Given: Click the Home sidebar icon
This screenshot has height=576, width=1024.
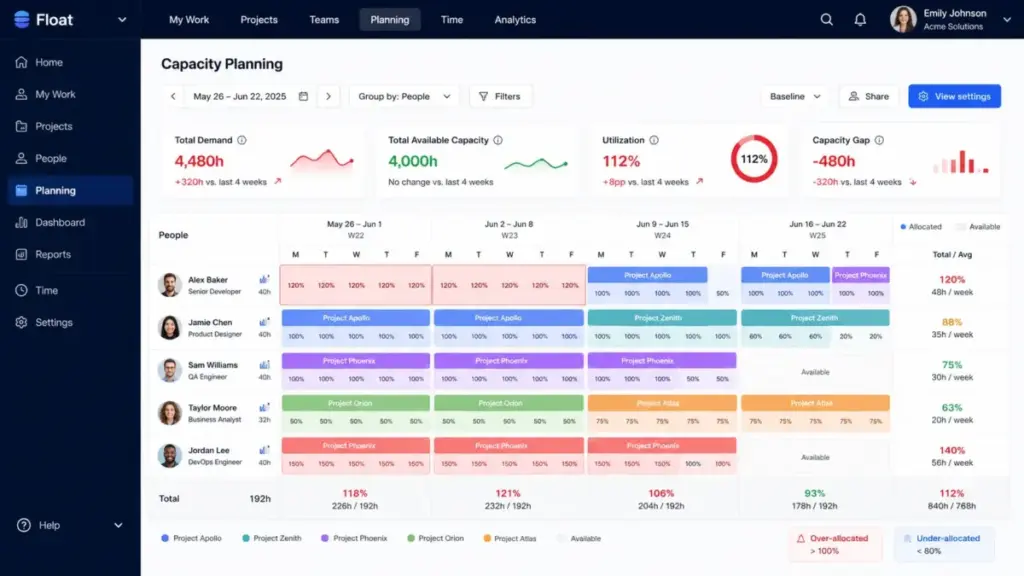Looking at the screenshot, I should 22,62.
